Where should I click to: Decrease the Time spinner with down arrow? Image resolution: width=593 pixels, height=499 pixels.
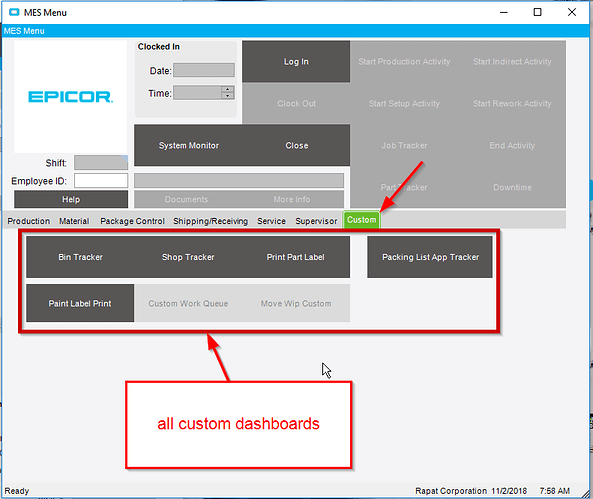(x=227, y=96)
